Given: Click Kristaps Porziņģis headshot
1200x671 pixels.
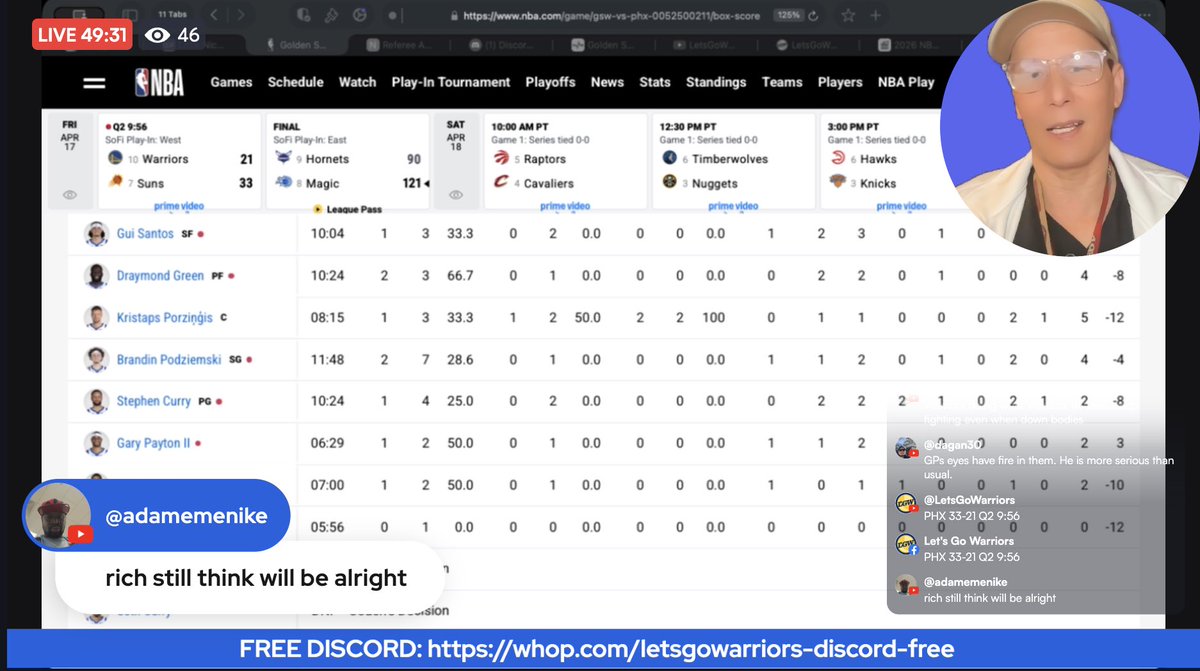Looking at the screenshot, I should pyautogui.click(x=96, y=318).
